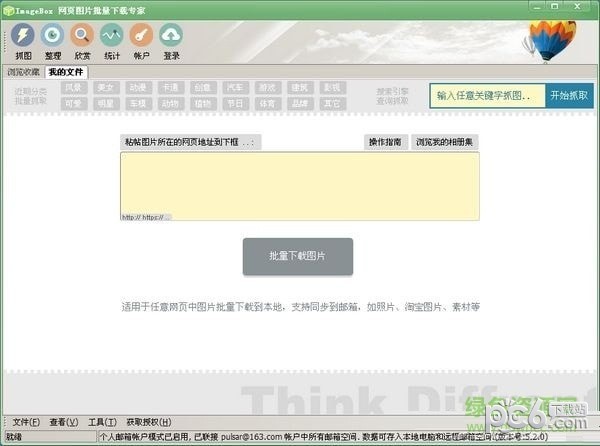Click the 粘帖图片所在的网页地址到下框 label
This screenshot has height=446, width=600.
[x=189, y=142]
